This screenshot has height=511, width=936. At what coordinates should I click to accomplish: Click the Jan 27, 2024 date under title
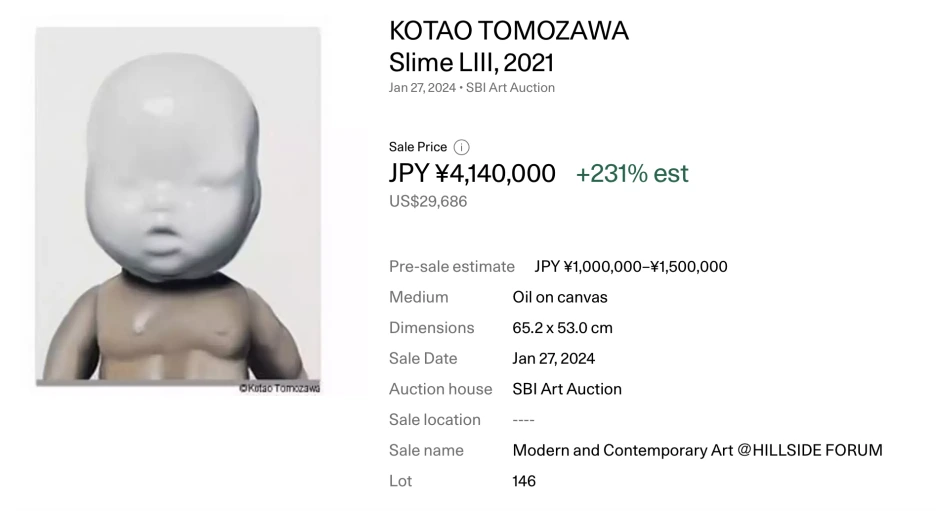423,88
